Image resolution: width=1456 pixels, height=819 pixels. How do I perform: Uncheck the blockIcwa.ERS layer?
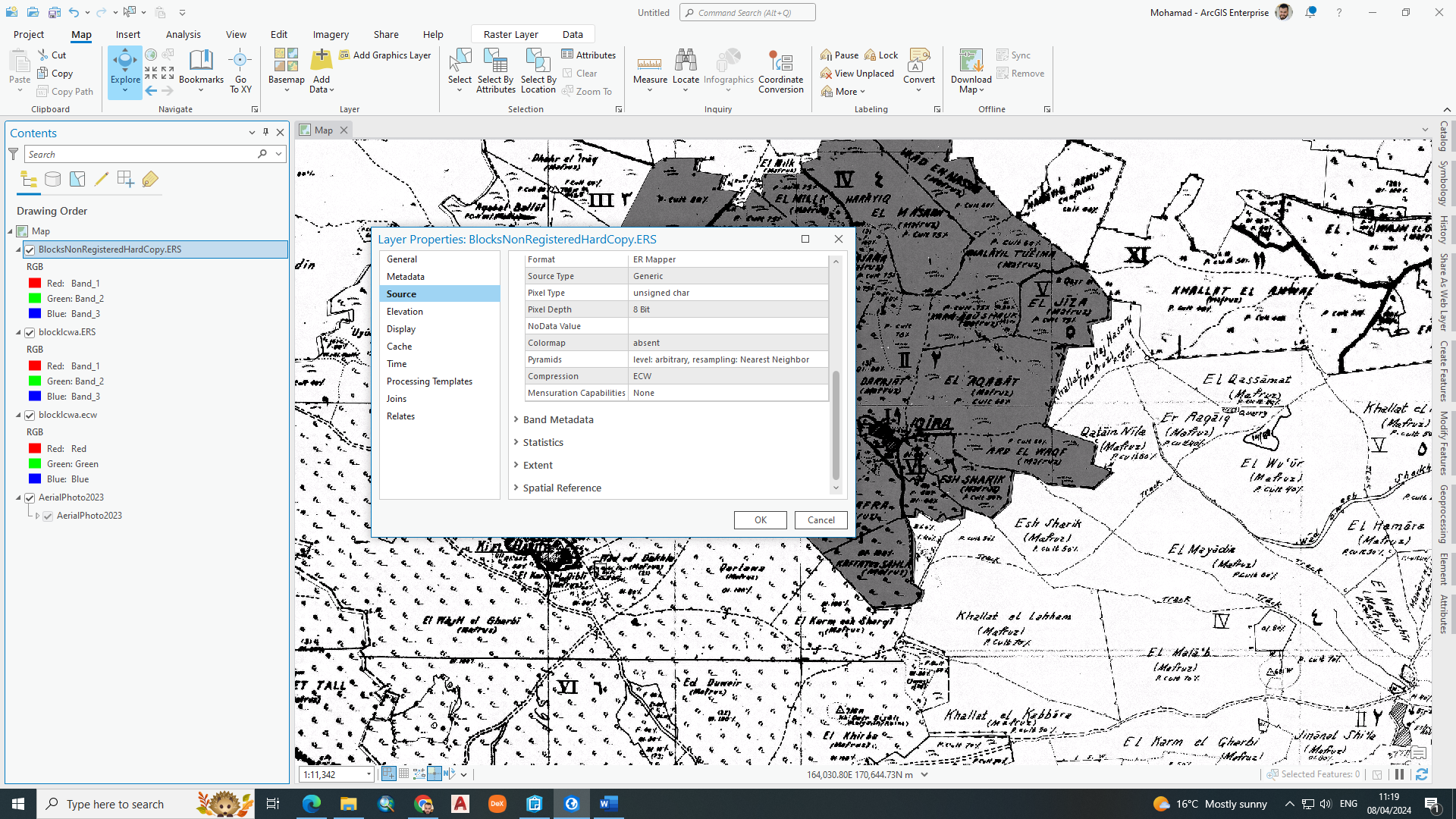[30, 331]
